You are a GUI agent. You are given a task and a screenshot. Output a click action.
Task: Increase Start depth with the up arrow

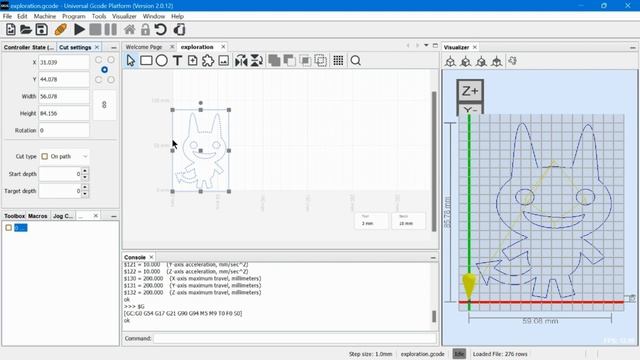coord(84,171)
